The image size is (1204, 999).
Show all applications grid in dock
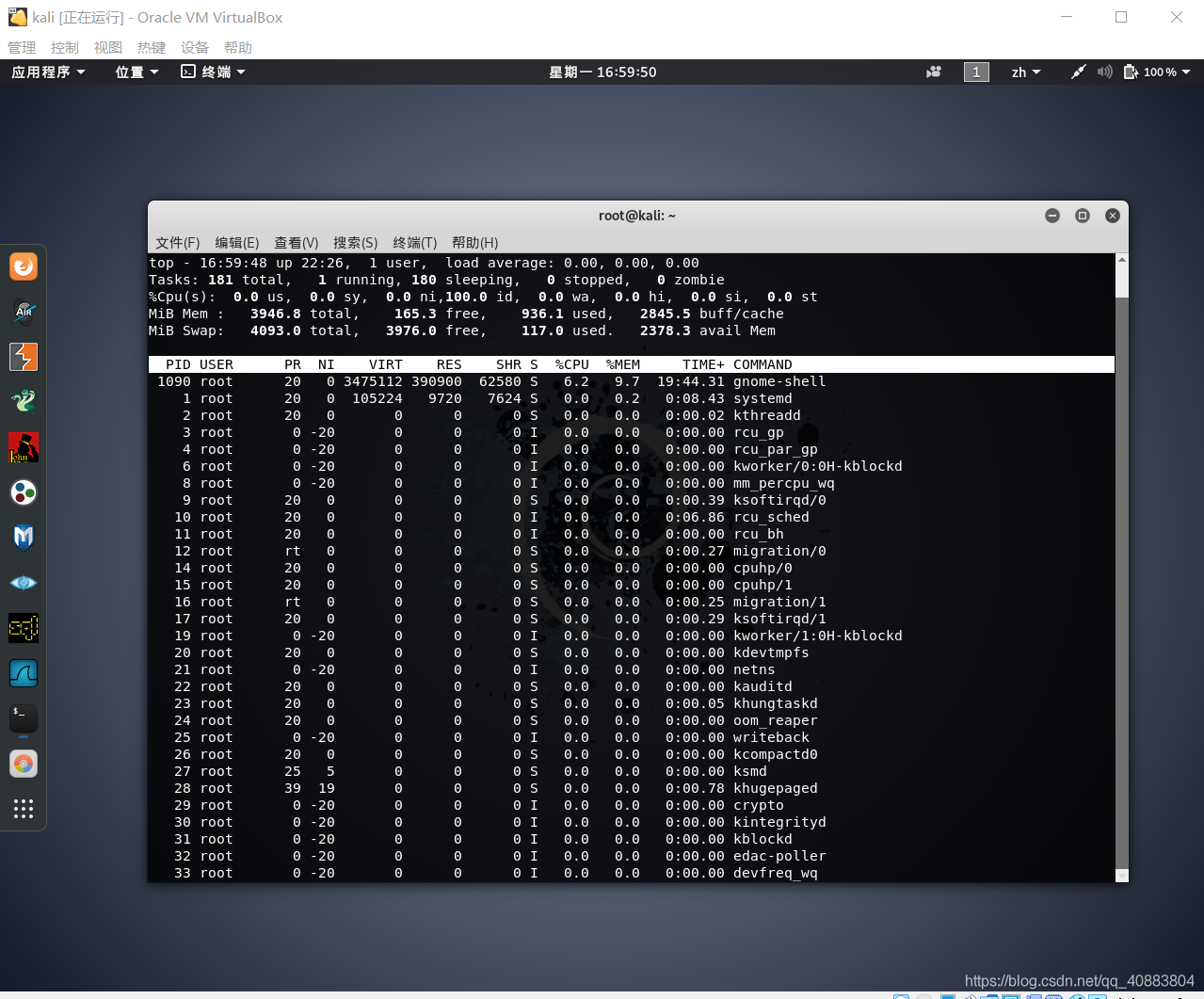(24, 809)
